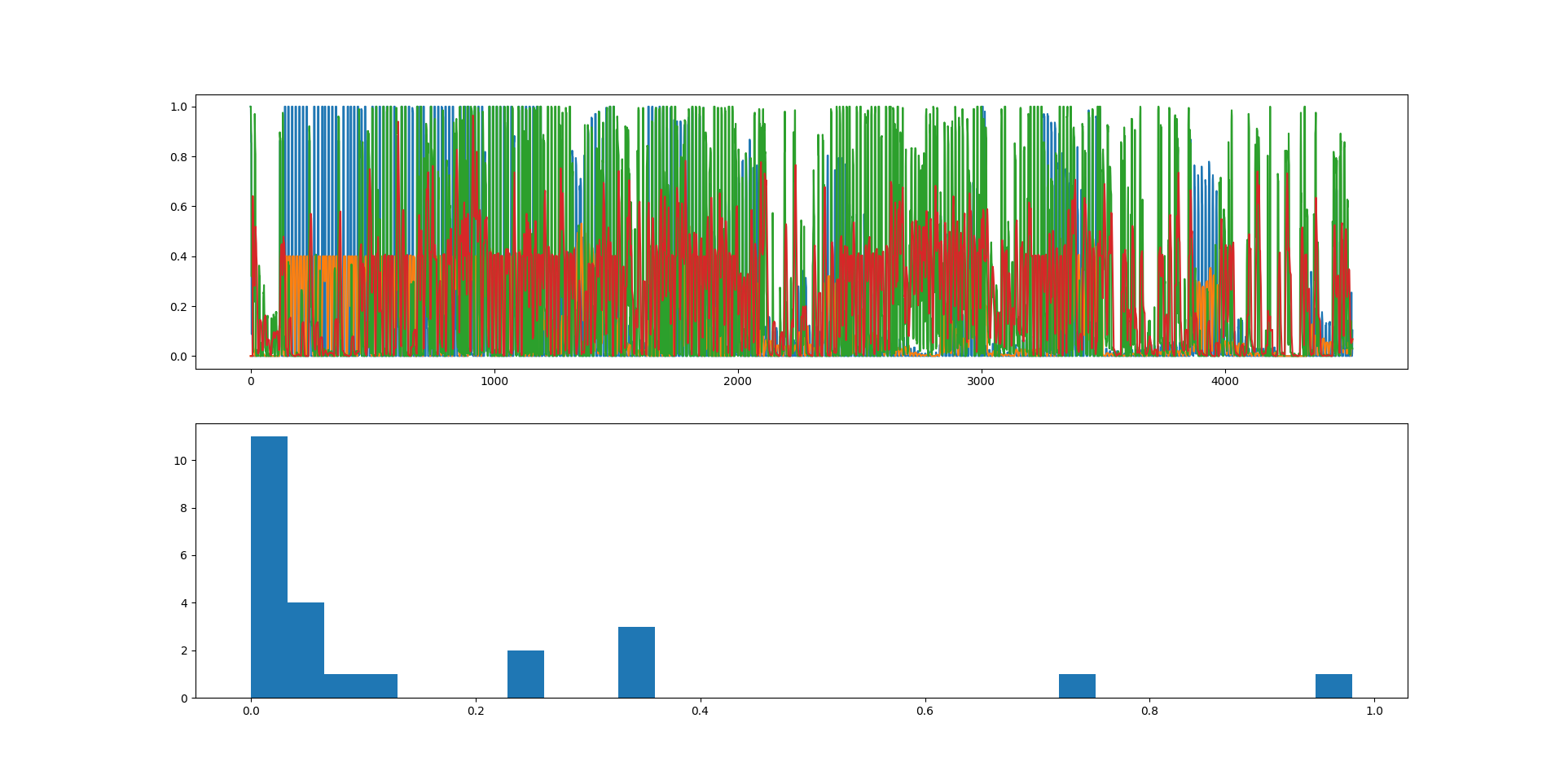This screenshot has height=784, width=1564.
Task: Select the height-3 histogram bar near 0.35
Action: coord(636,662)
